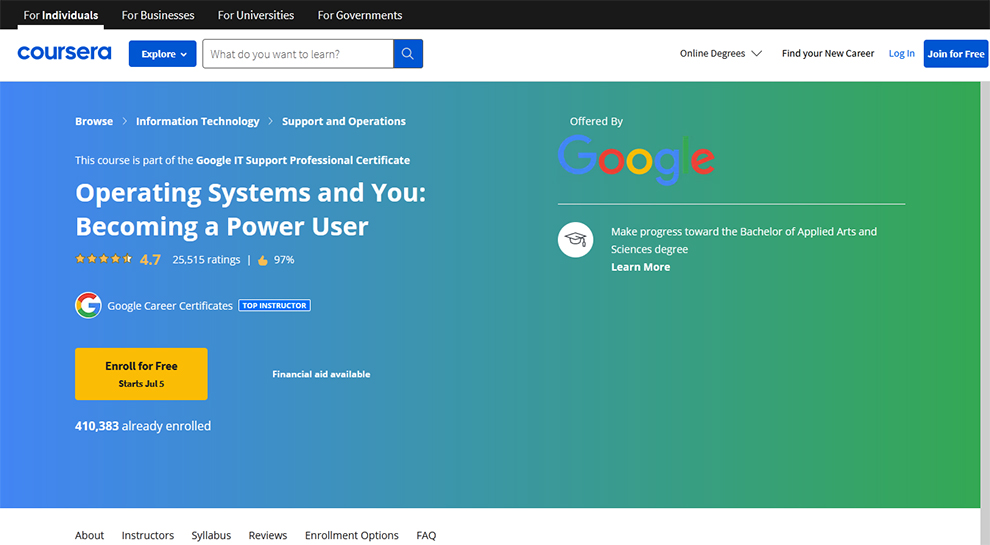This screenshot has width=990, height=545.
Task: Click the Google logo under Offered By
Action: click(x=636, y=160)
